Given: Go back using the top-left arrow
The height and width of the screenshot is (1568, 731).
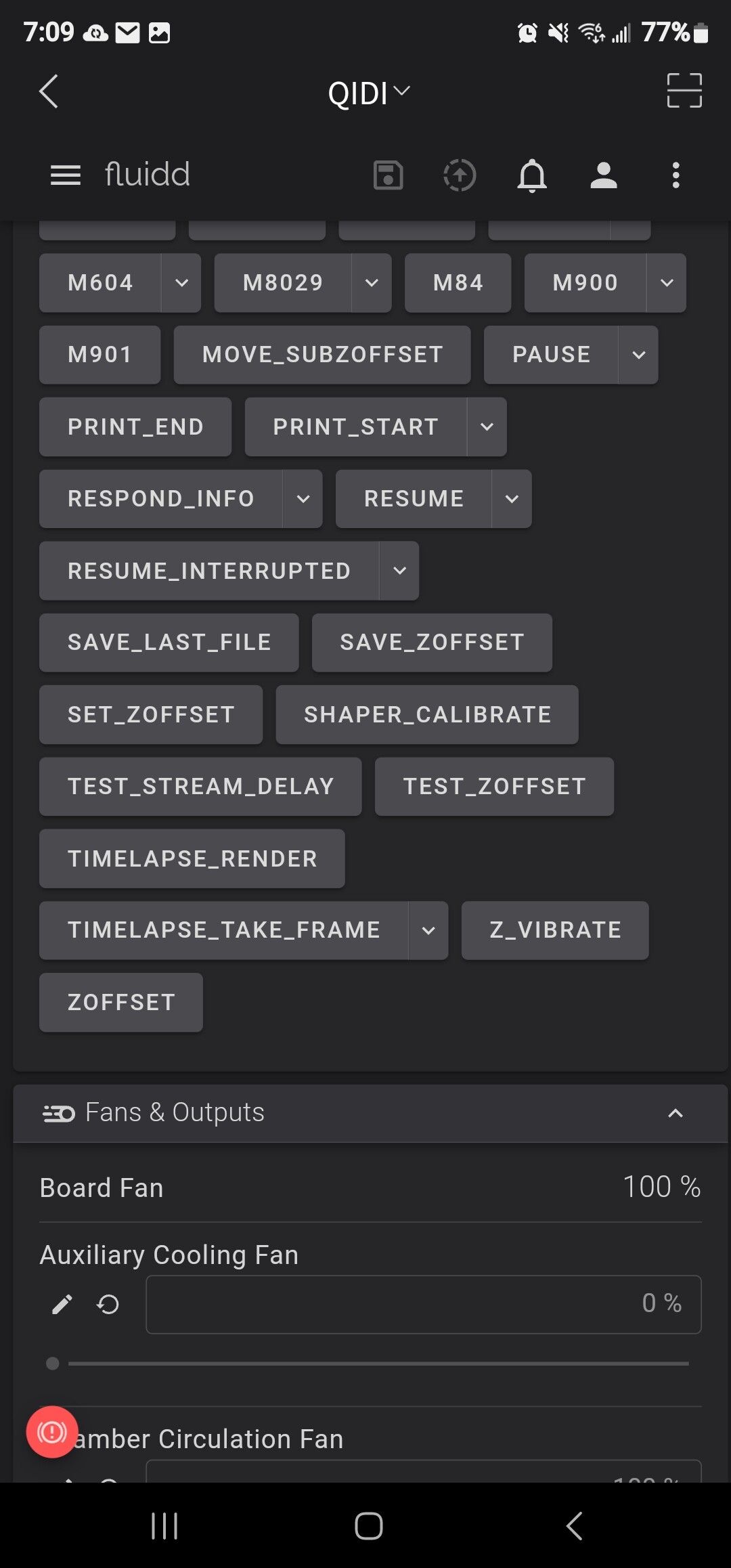Looking at the screenshot, I should tap(49, 91).
